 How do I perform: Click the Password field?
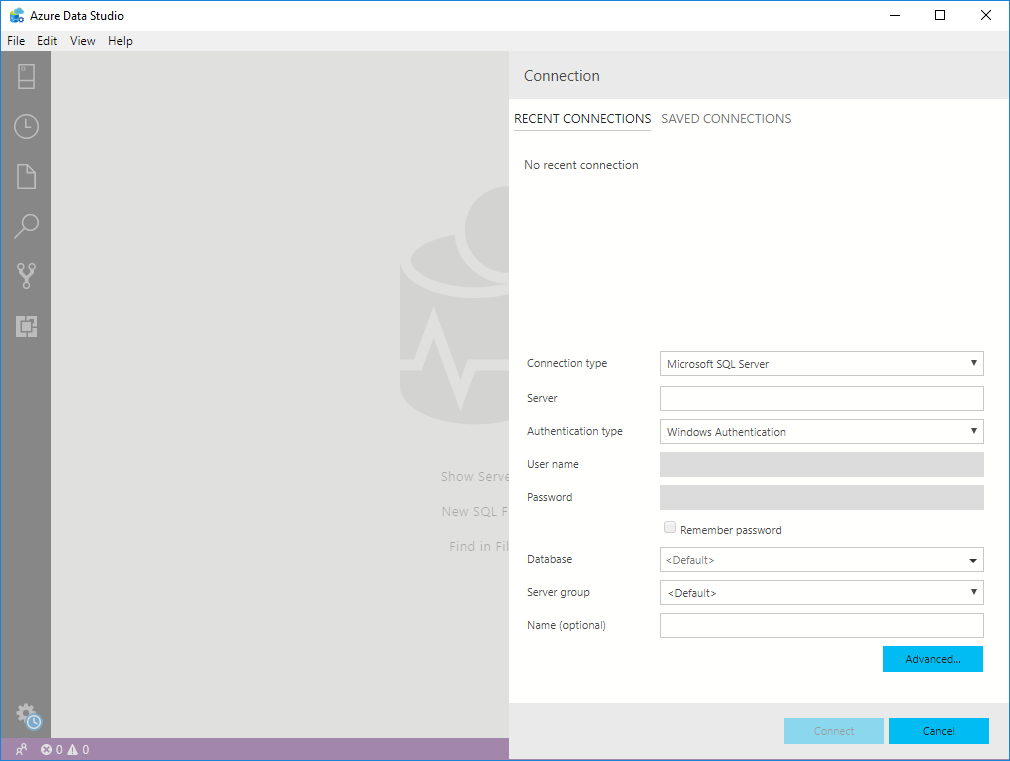tap(821, 497)
